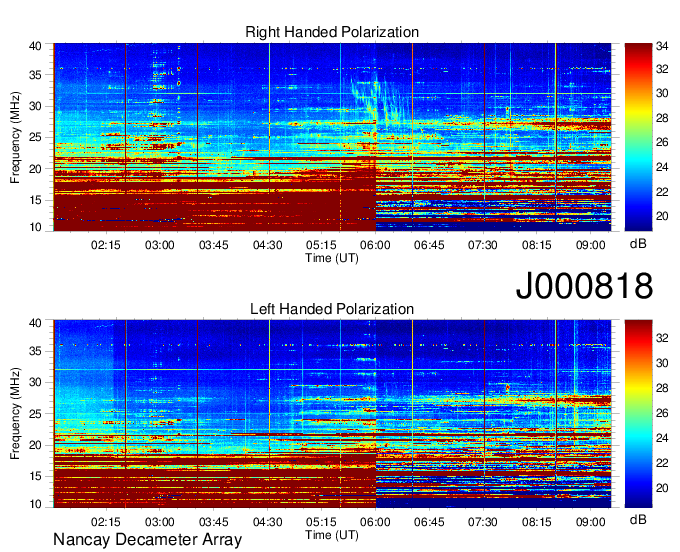The height and width of the screenshot is (552, 680).
Task: Click the '26' tick on Left Handed colorbar
Action: click(662, 413)
